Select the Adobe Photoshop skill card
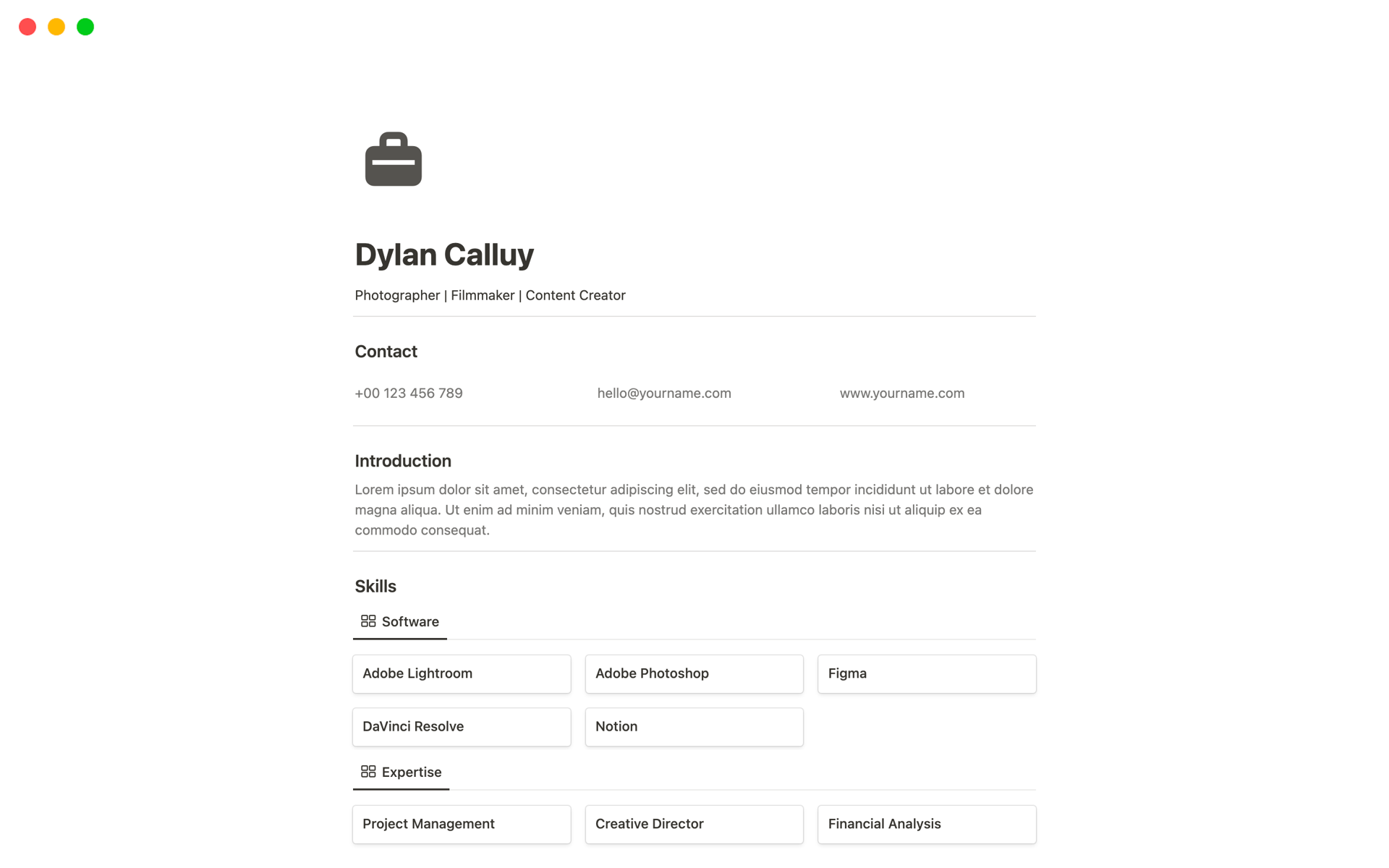1389x868 pixels. pyautogui.click(x=694, y=673)
